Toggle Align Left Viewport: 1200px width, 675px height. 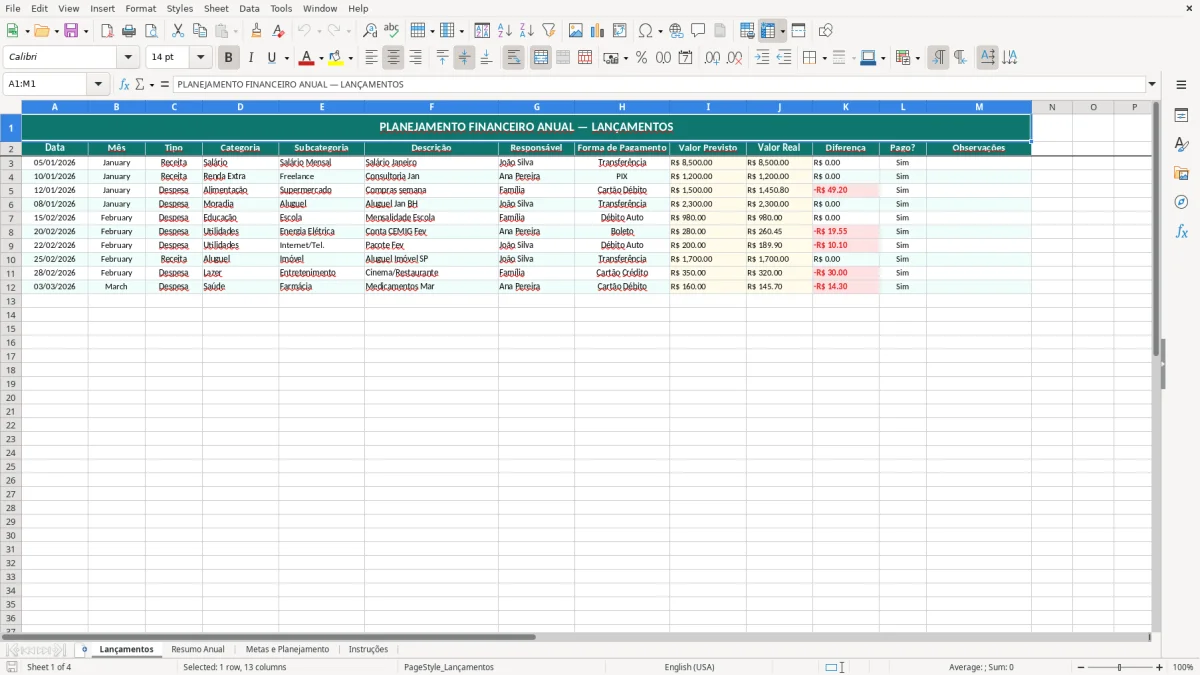pos(371,58)
